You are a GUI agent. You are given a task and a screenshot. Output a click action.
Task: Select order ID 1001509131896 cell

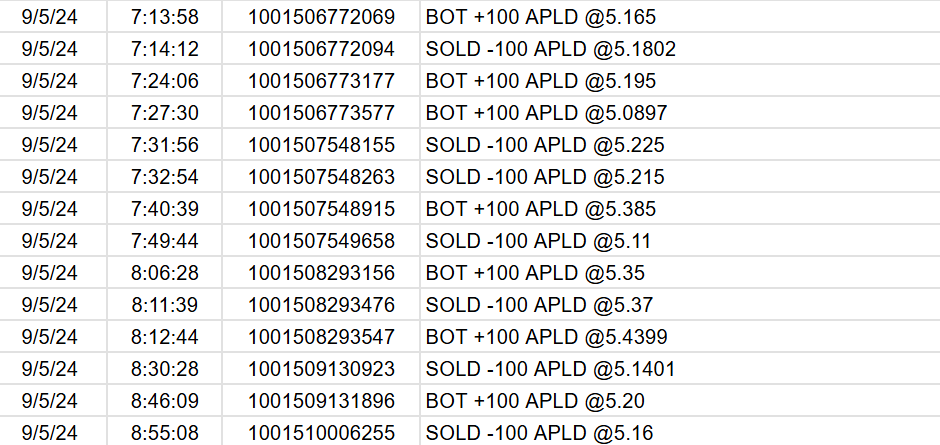321,401
